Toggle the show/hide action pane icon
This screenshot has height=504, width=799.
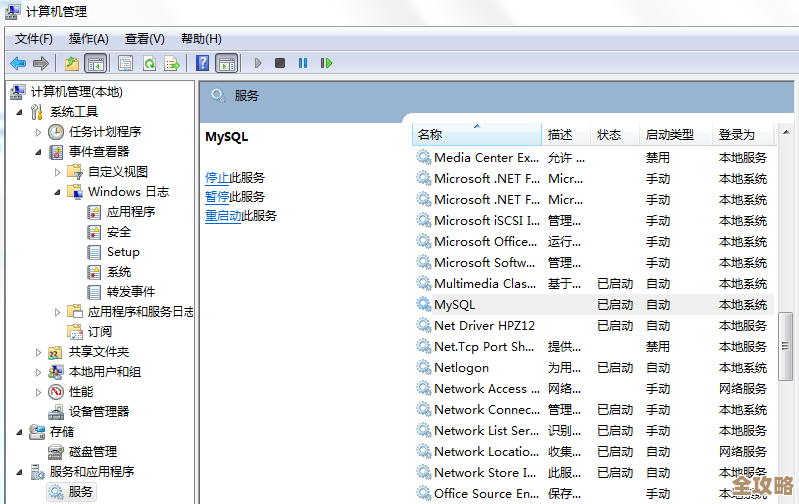pyautogui.click(x=227, y=63)
